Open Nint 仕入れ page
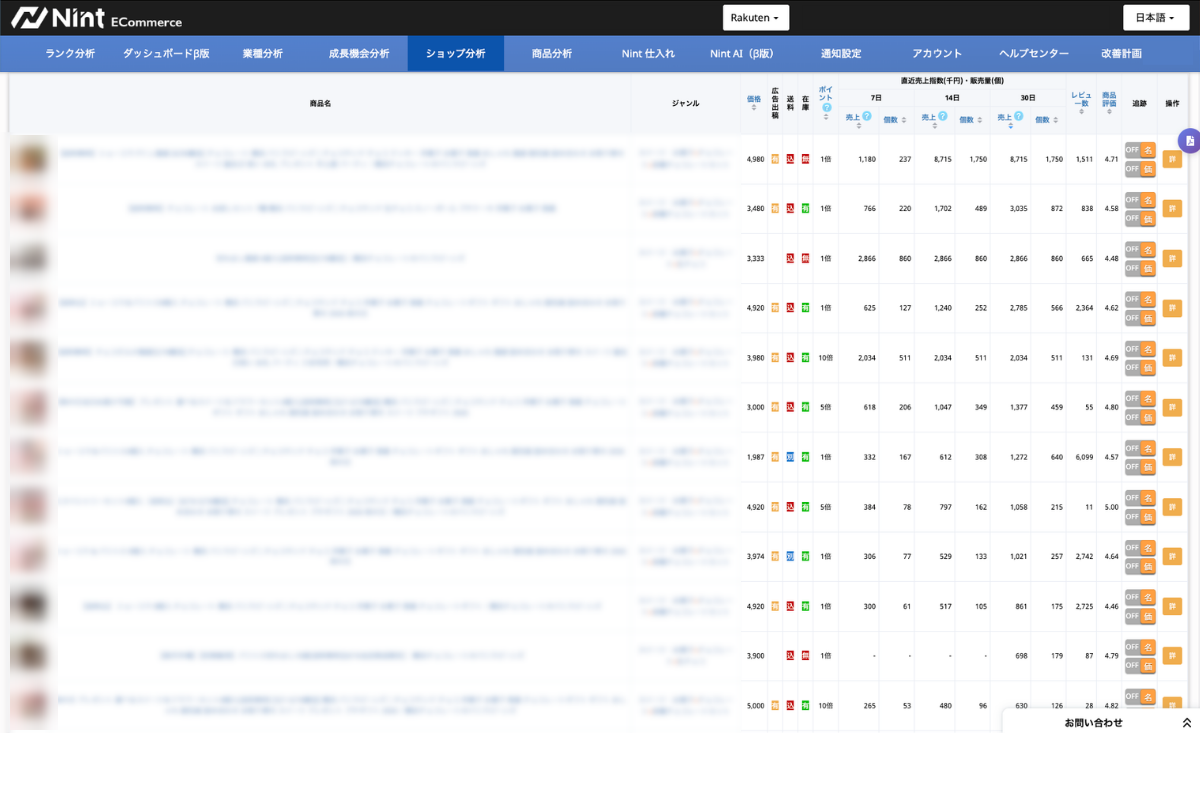 pos(648,54)
